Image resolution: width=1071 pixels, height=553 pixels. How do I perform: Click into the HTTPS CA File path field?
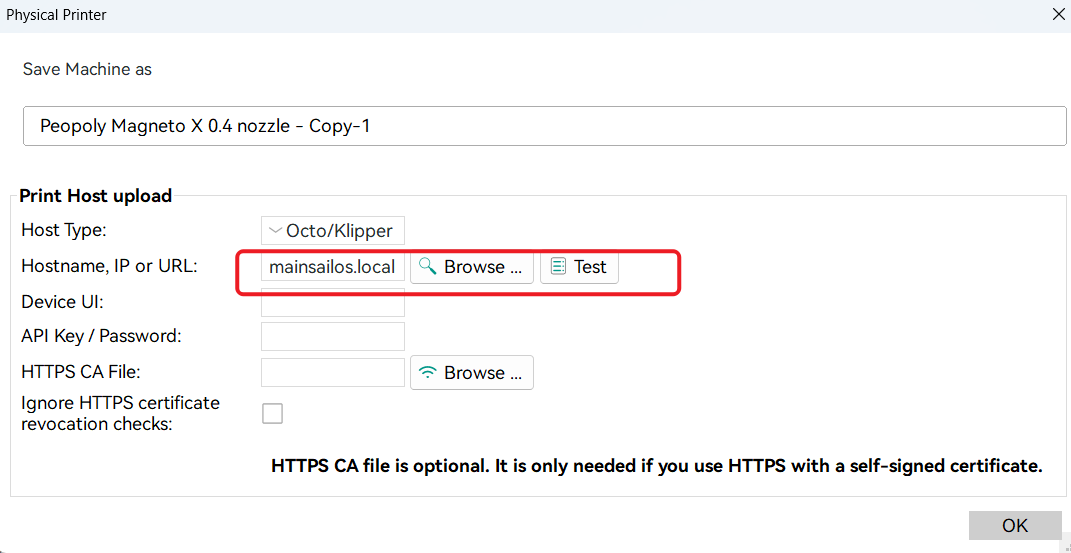click(332, 373)
